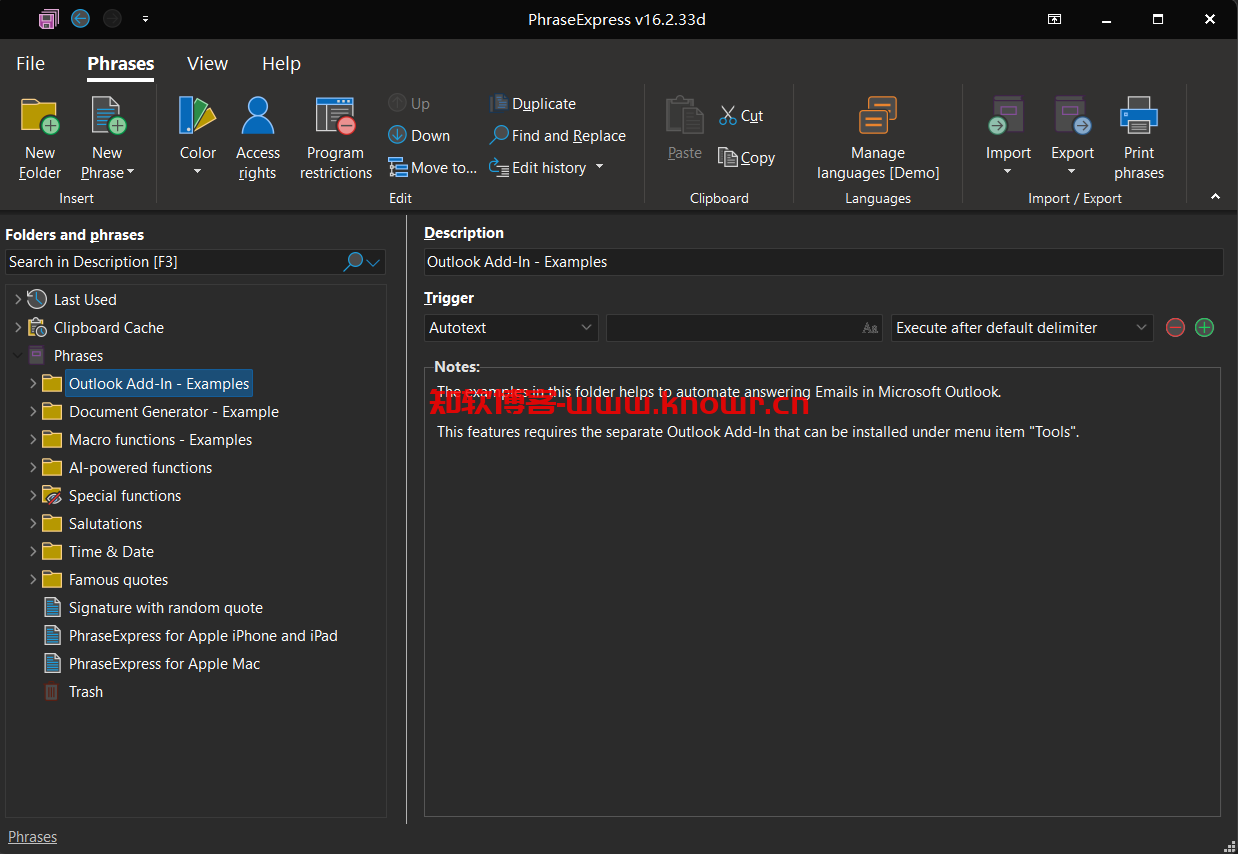
Task: Open Print phrases
Action: point(1139,138)
